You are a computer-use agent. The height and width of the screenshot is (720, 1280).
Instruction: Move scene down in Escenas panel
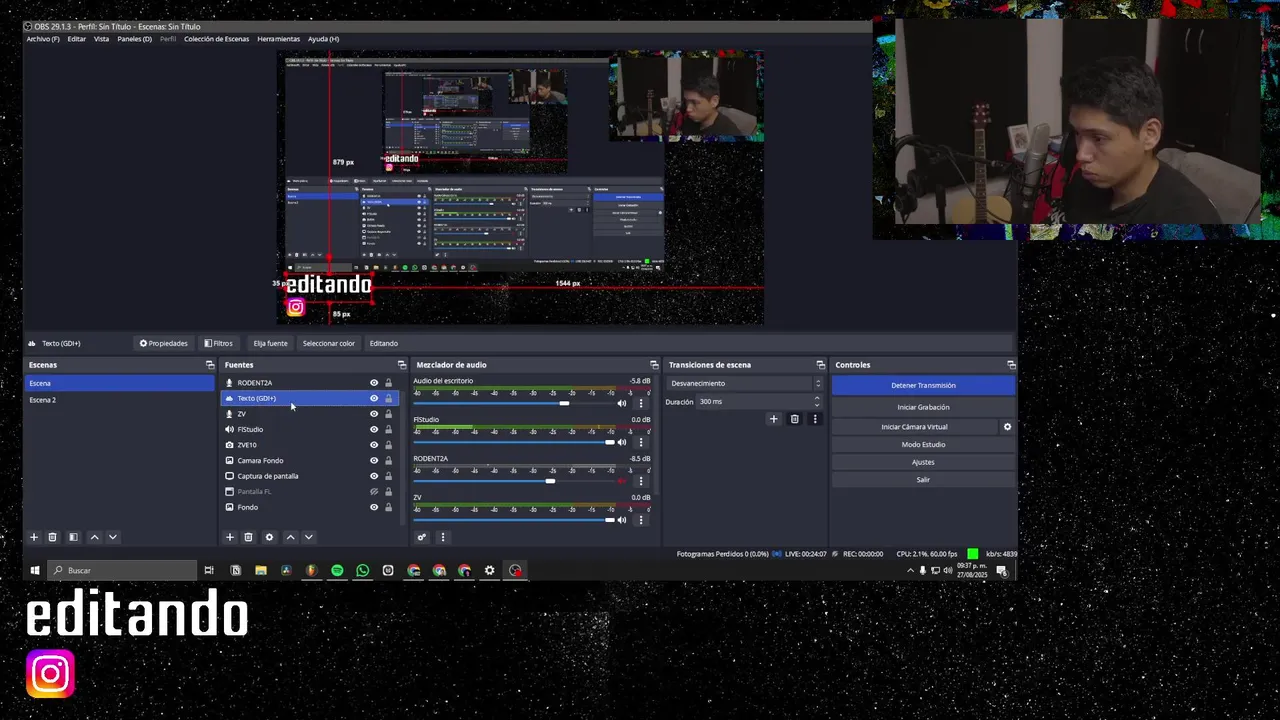click(x=113, y=537)
